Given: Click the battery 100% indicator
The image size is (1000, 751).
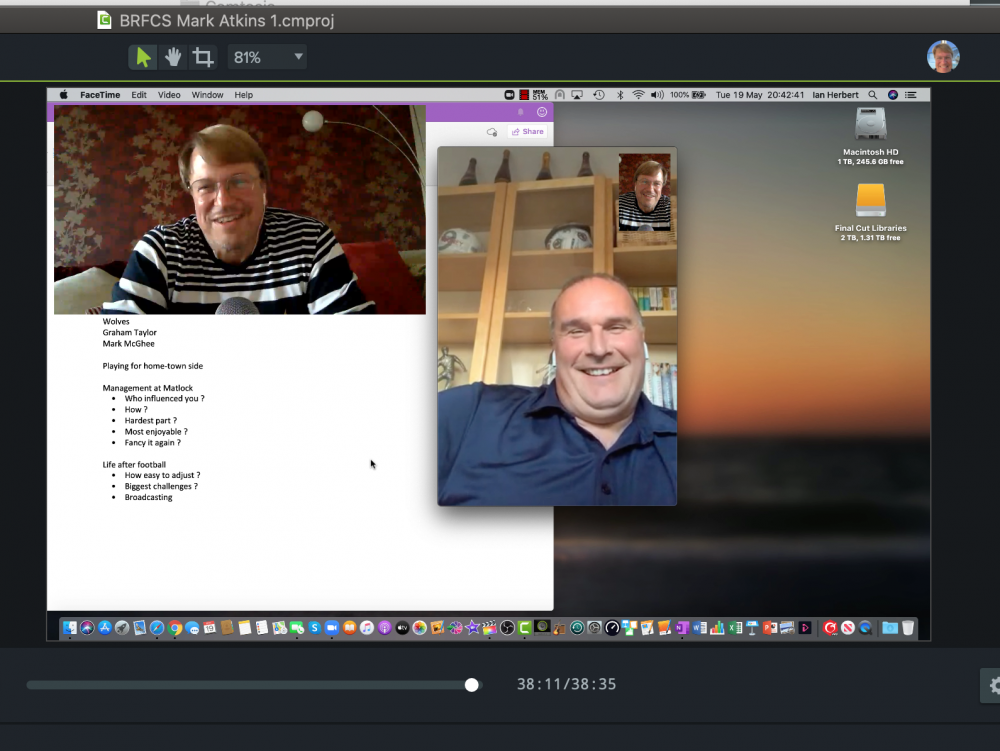Looking at the screenshot, I should [x=688, y=95].
